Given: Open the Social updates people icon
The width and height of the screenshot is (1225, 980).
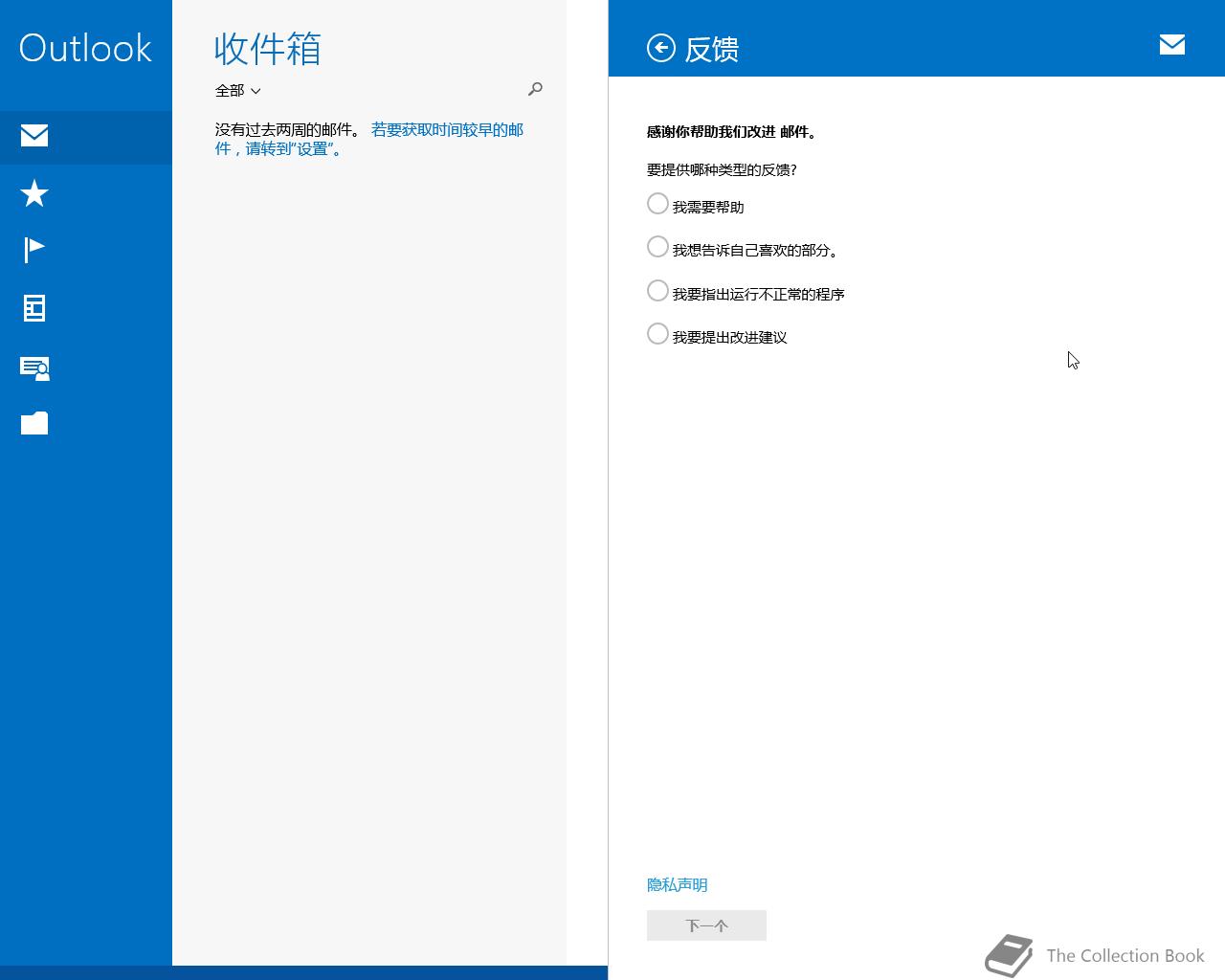Looking at the screenshot, I should tap(35, 367).
